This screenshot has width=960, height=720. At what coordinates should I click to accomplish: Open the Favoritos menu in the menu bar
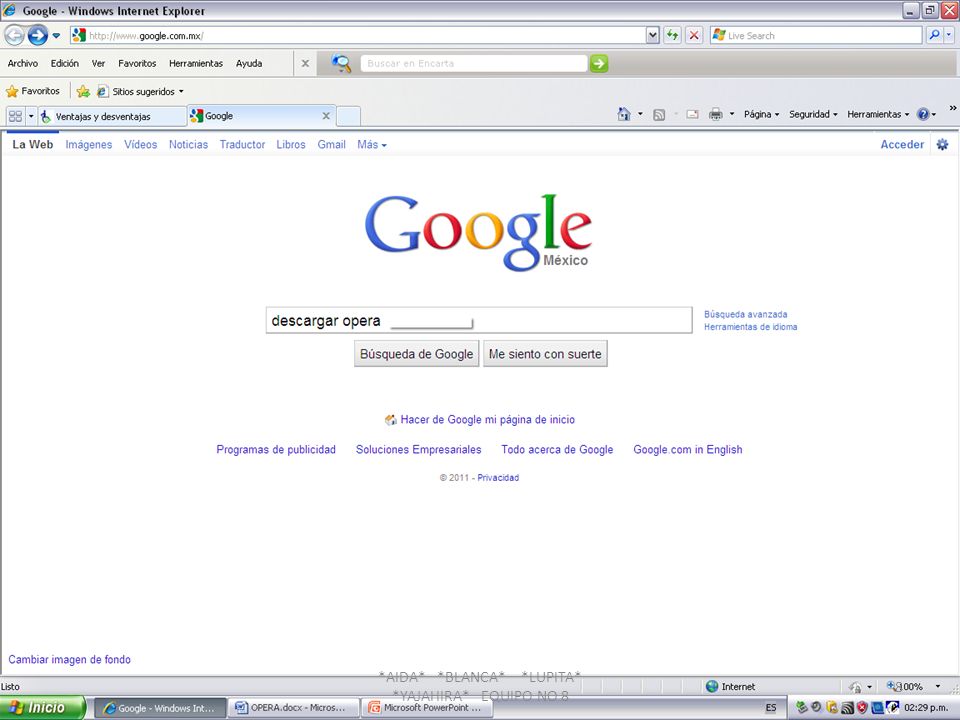(137, 63)
